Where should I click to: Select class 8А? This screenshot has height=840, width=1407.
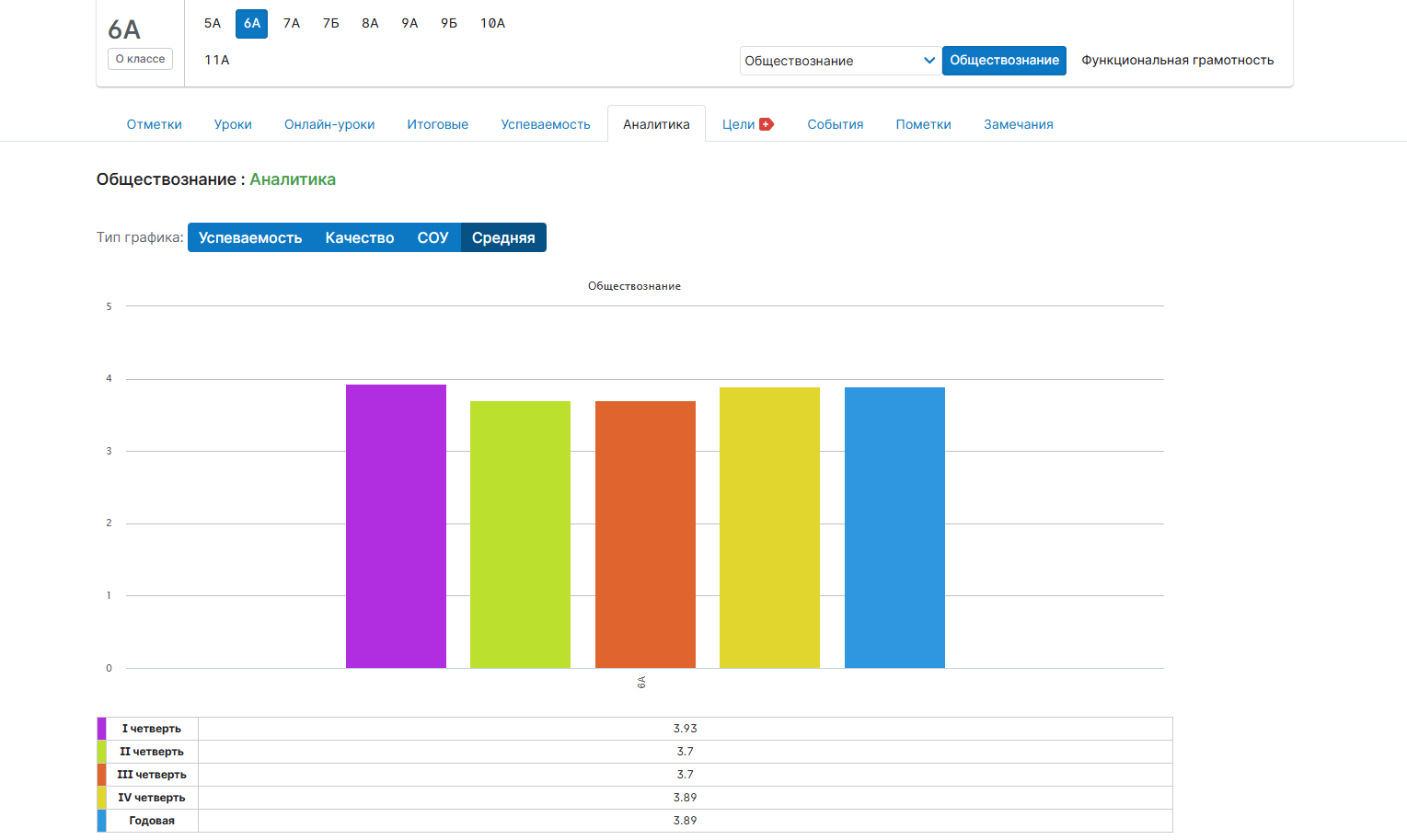370,23
